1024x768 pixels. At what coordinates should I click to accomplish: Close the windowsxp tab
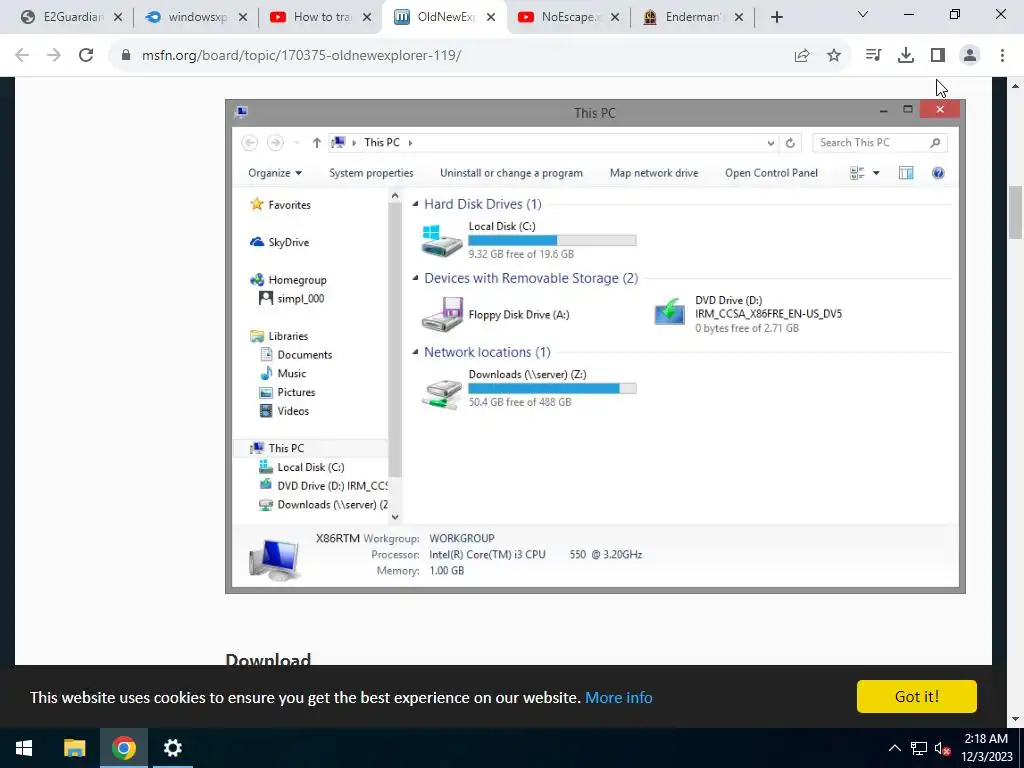pos(243,18)
